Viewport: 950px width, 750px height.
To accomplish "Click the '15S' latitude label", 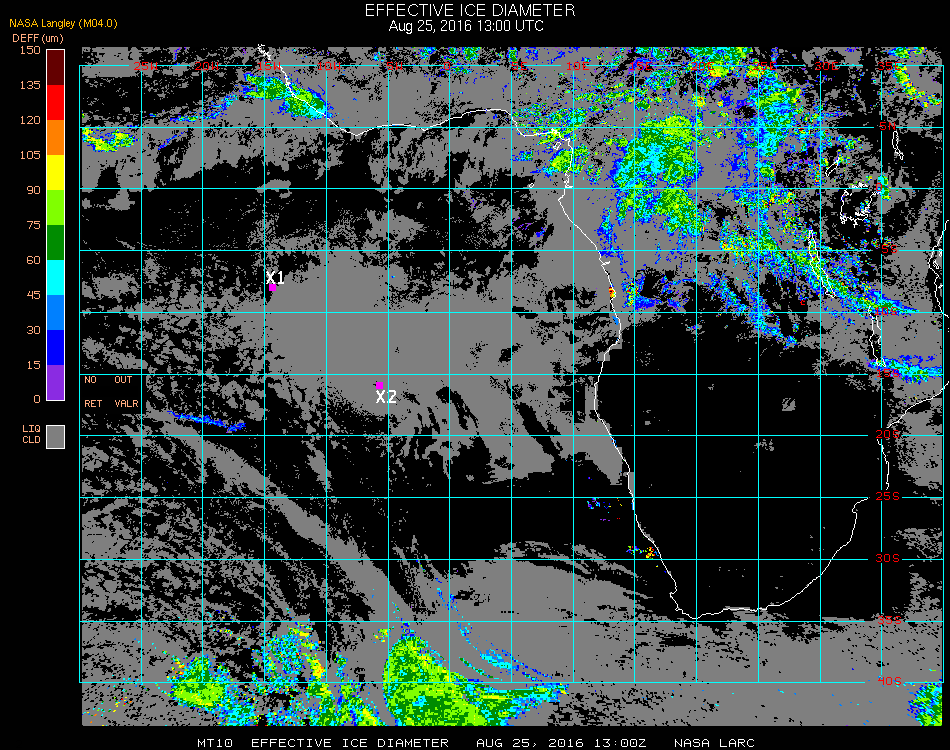I will [x=888, y=373].
